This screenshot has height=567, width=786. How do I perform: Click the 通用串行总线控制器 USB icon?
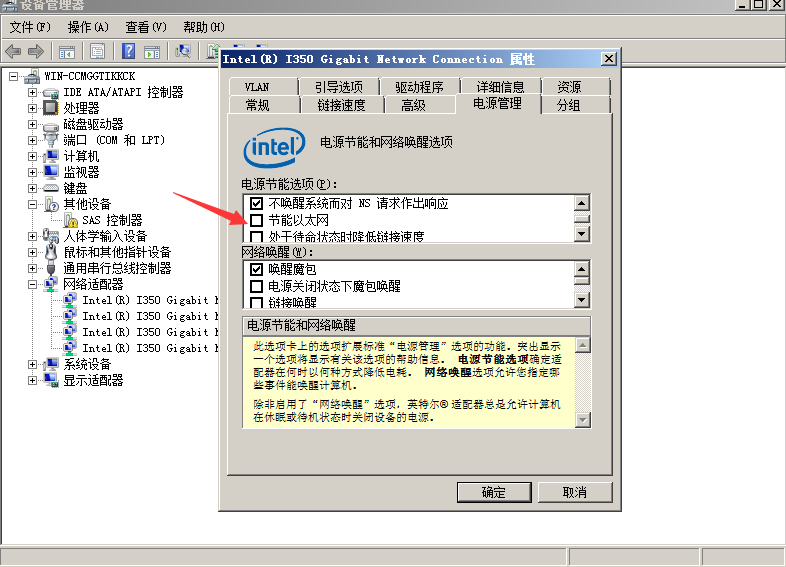51,268
